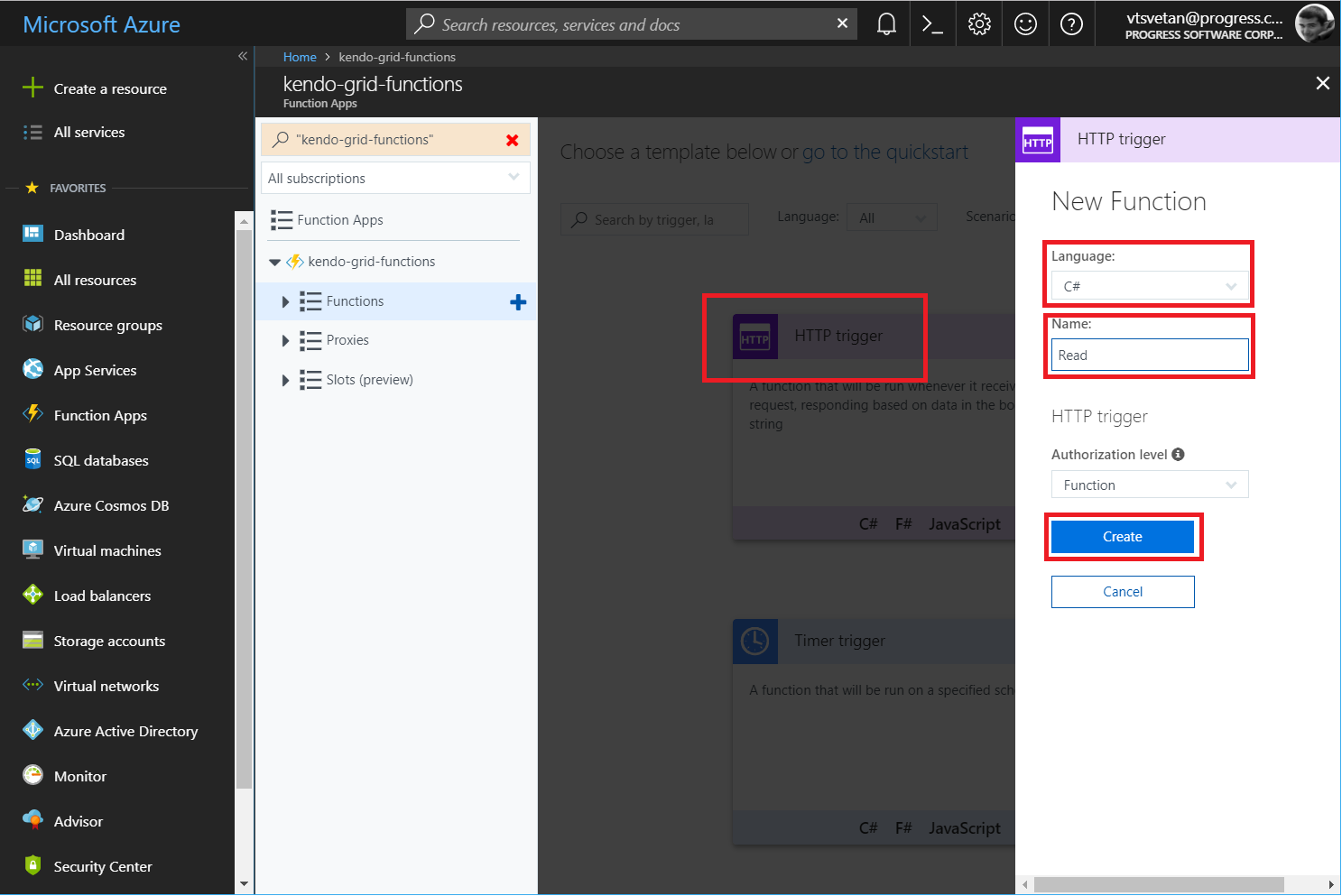The image size is (1342, 896).
Task: Open Azure Cosmos DB service
Action: pyautogui.click(x=111, y=505)
